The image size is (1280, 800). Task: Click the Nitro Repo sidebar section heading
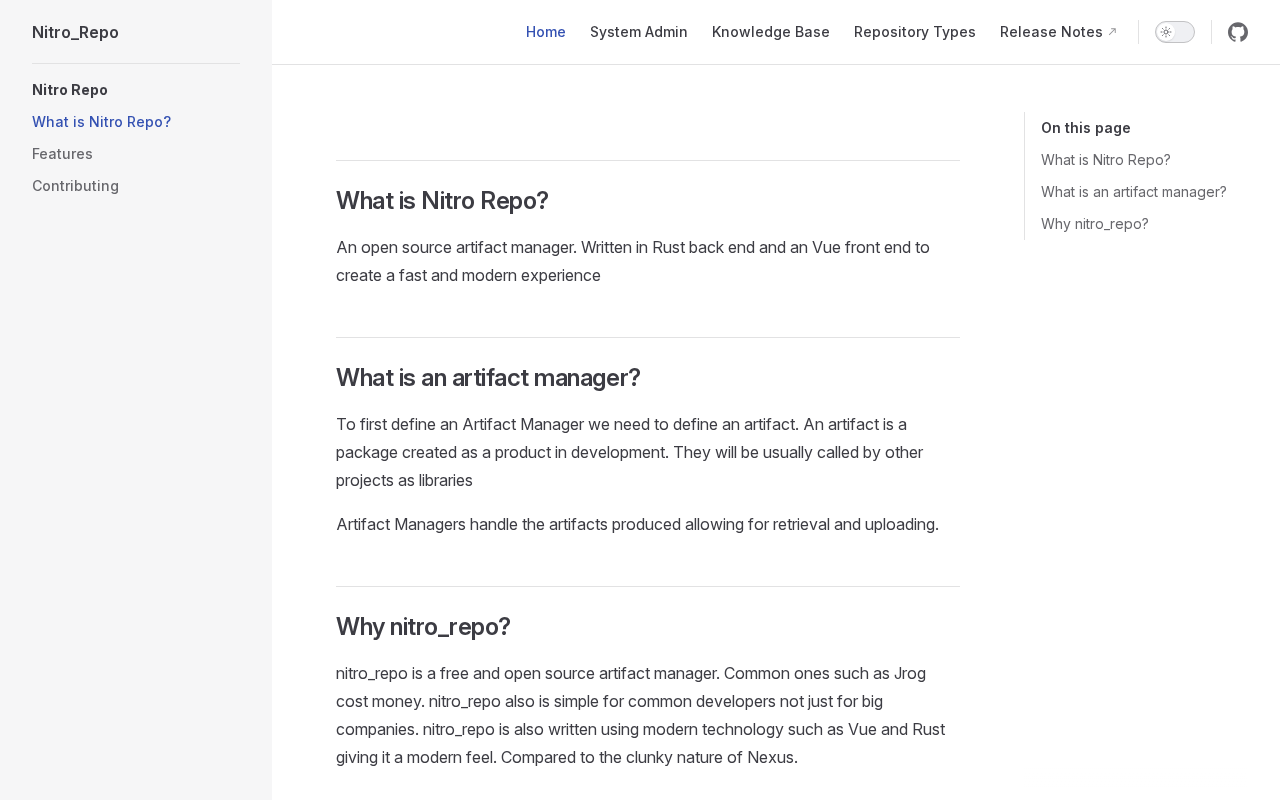coord(70,90)
